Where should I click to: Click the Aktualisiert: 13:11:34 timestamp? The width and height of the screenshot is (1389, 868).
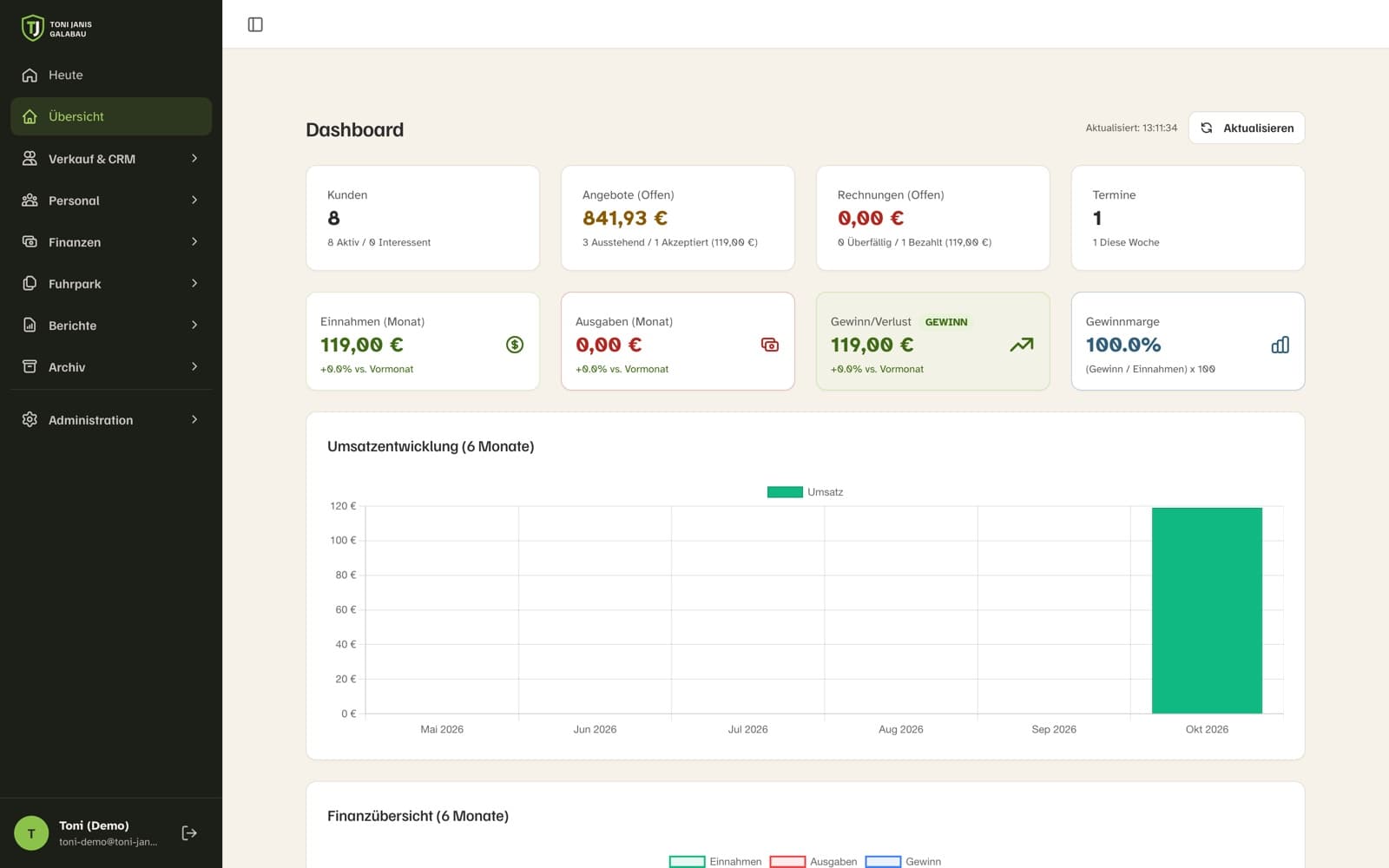pos(1131,128)
